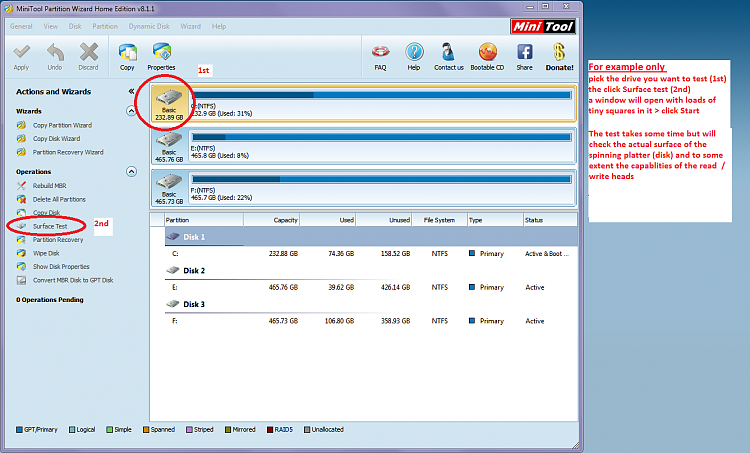750x453 pixels.
Task: Launch Partition Recovery Wizard
Action: [68, 152]
